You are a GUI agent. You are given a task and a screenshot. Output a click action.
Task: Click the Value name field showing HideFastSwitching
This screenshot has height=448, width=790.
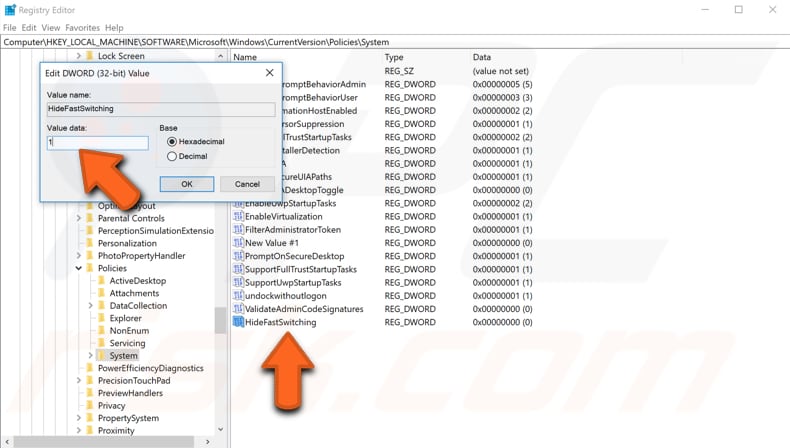click(x=161, y=109)
